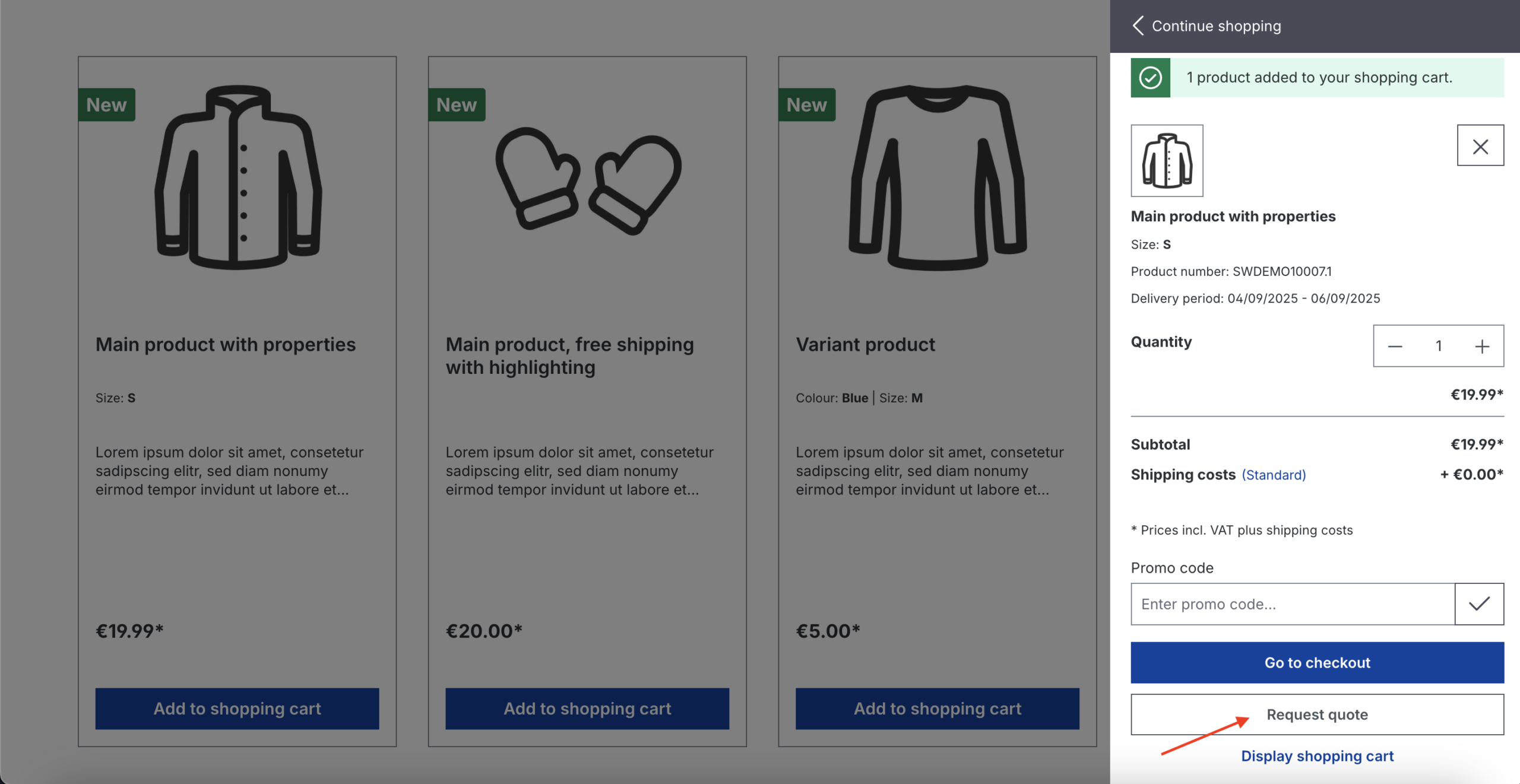
Task: Open the Standard shipping method link
Action: tap(1274, 475)
